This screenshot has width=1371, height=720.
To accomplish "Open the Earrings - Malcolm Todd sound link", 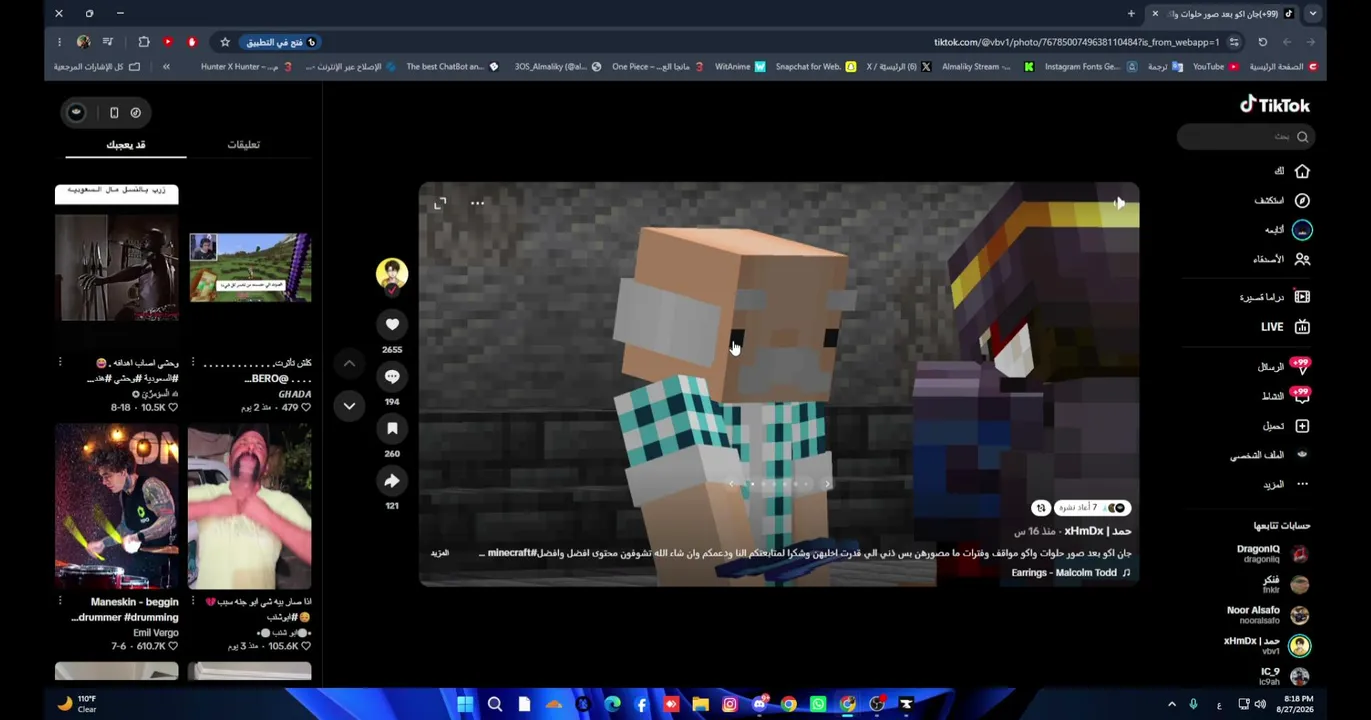I will [x=1072, y=573].
